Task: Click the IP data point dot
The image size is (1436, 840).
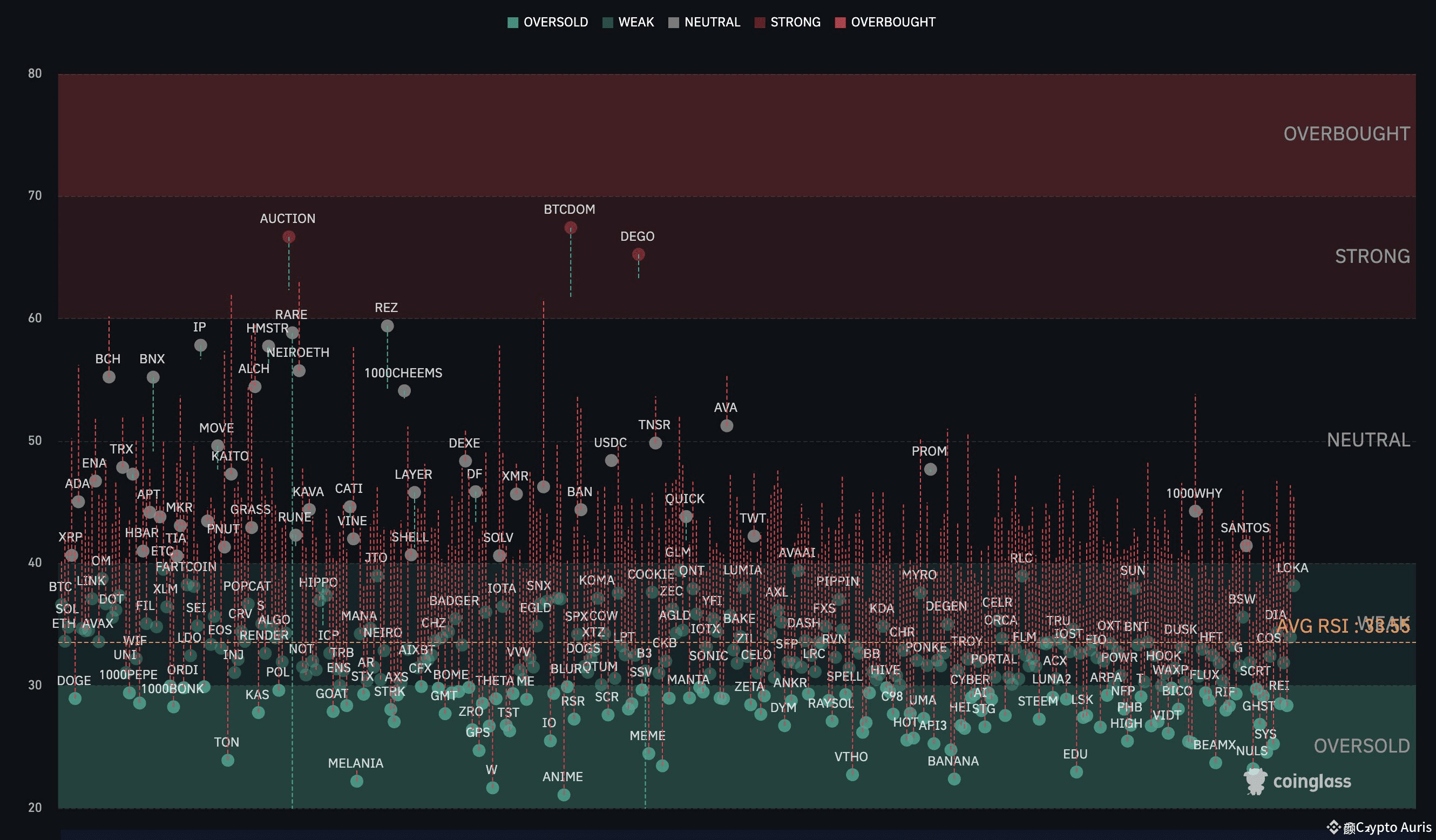Action: click(x=200, y=346)
